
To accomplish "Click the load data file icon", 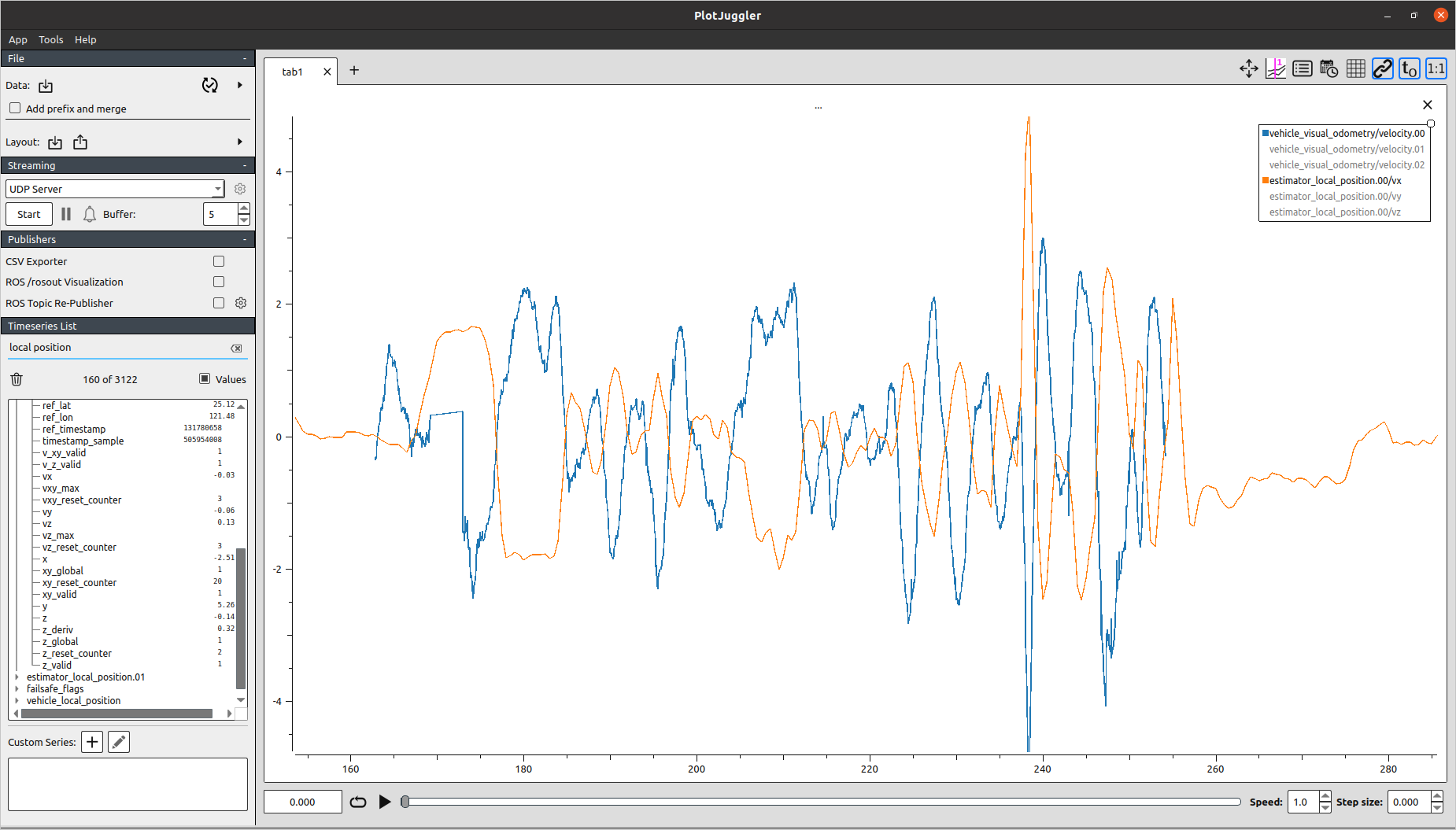I will pos(46,86).
